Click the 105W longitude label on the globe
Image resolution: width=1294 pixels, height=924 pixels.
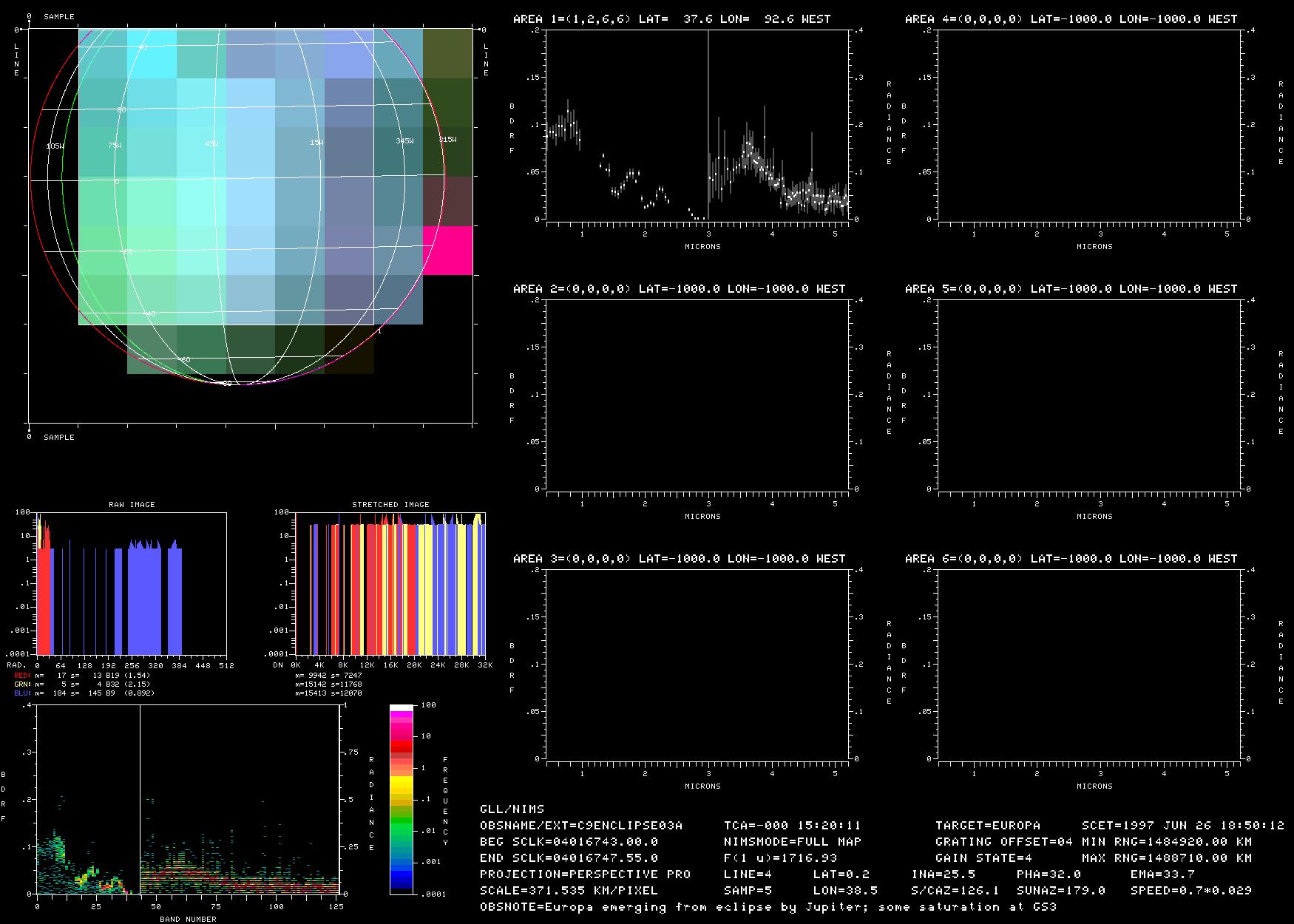pos(55,146)
